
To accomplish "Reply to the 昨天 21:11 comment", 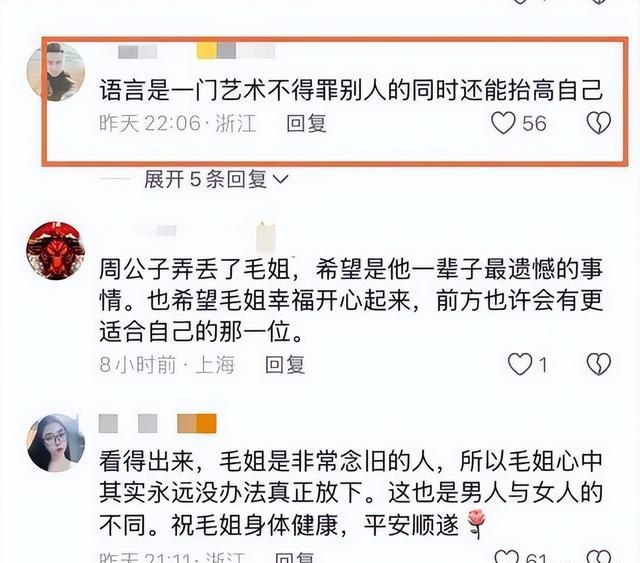I will tap(294, 557).
